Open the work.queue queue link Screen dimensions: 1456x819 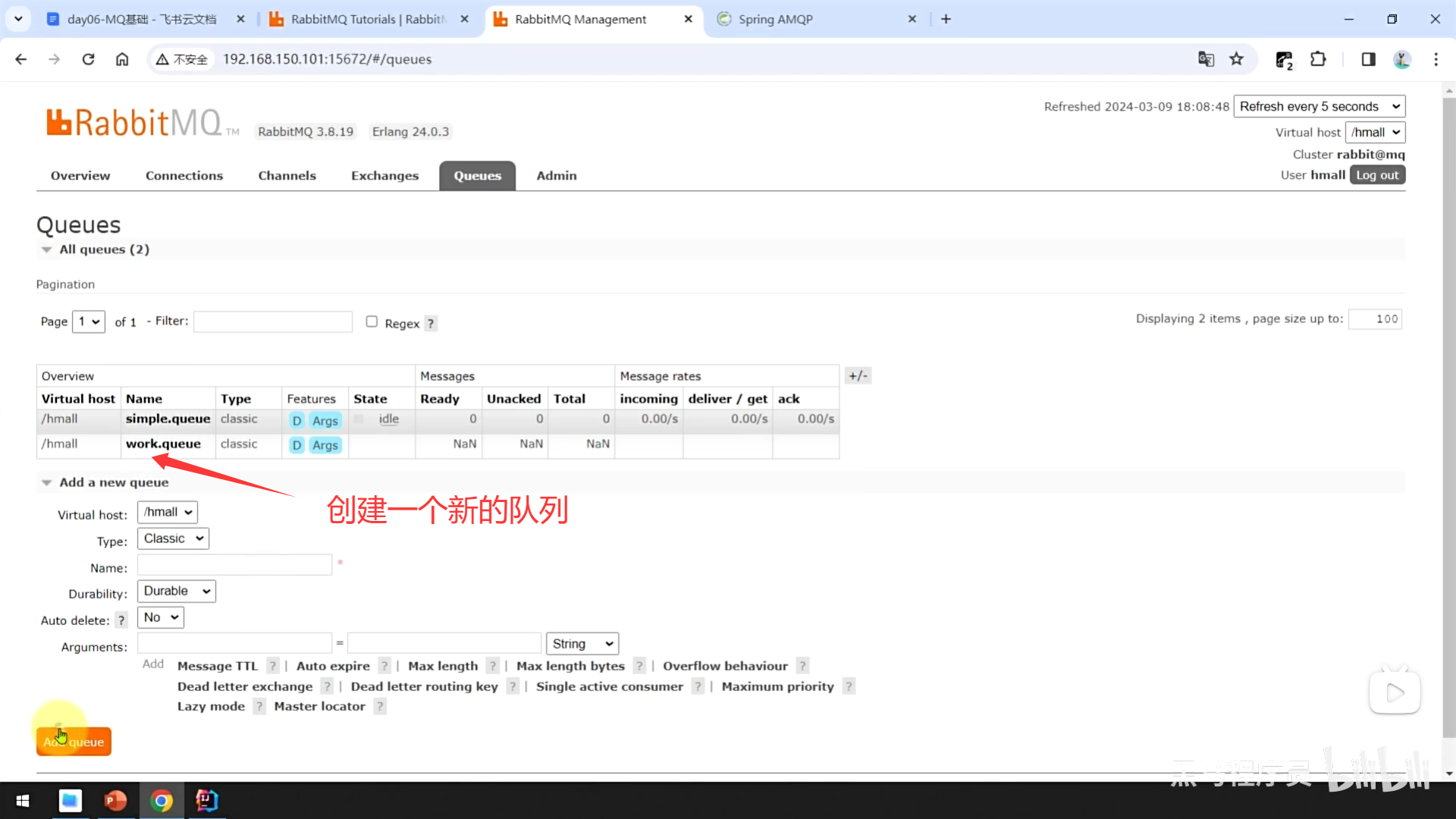point(163,444)
